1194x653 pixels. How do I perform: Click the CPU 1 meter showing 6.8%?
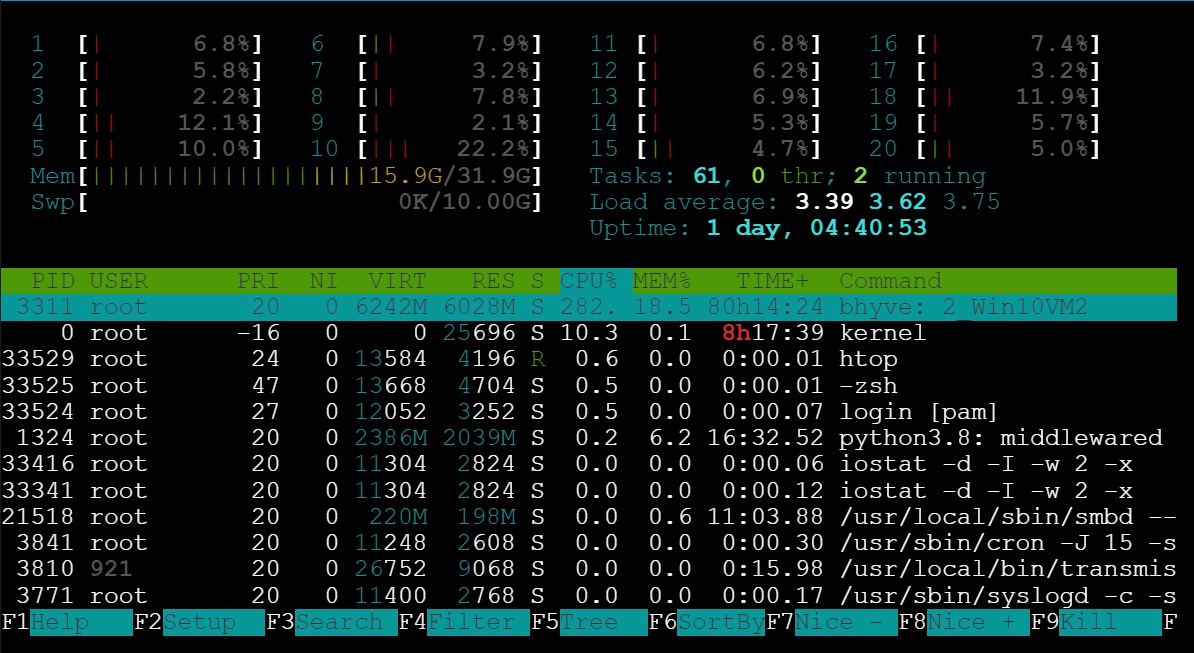tap(146, 44)
